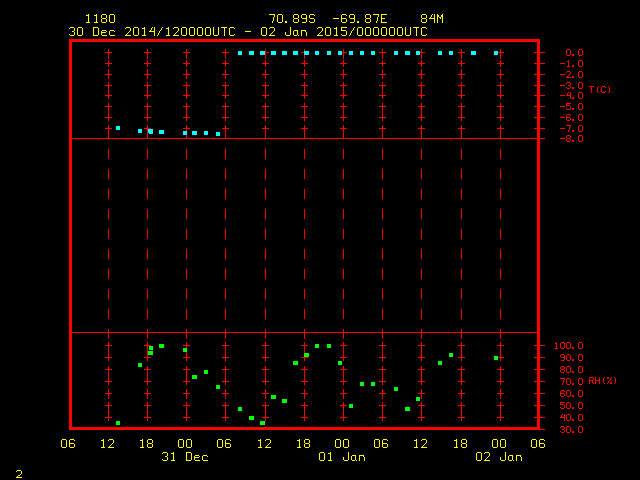Click the 100.0 humidity tick label

point(570,346)
